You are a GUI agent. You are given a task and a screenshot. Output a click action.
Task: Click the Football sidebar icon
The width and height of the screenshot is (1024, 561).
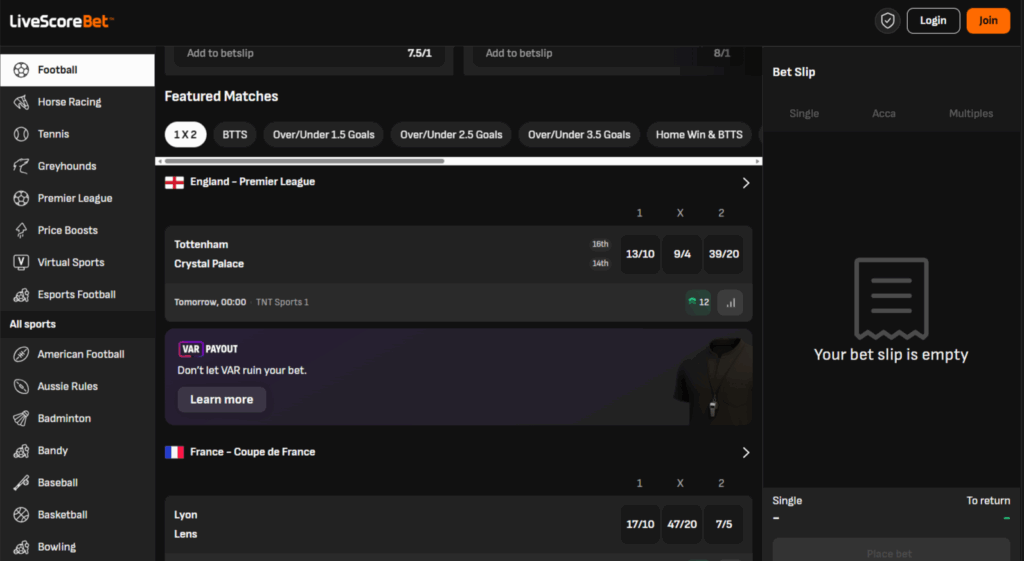[21, 70]
